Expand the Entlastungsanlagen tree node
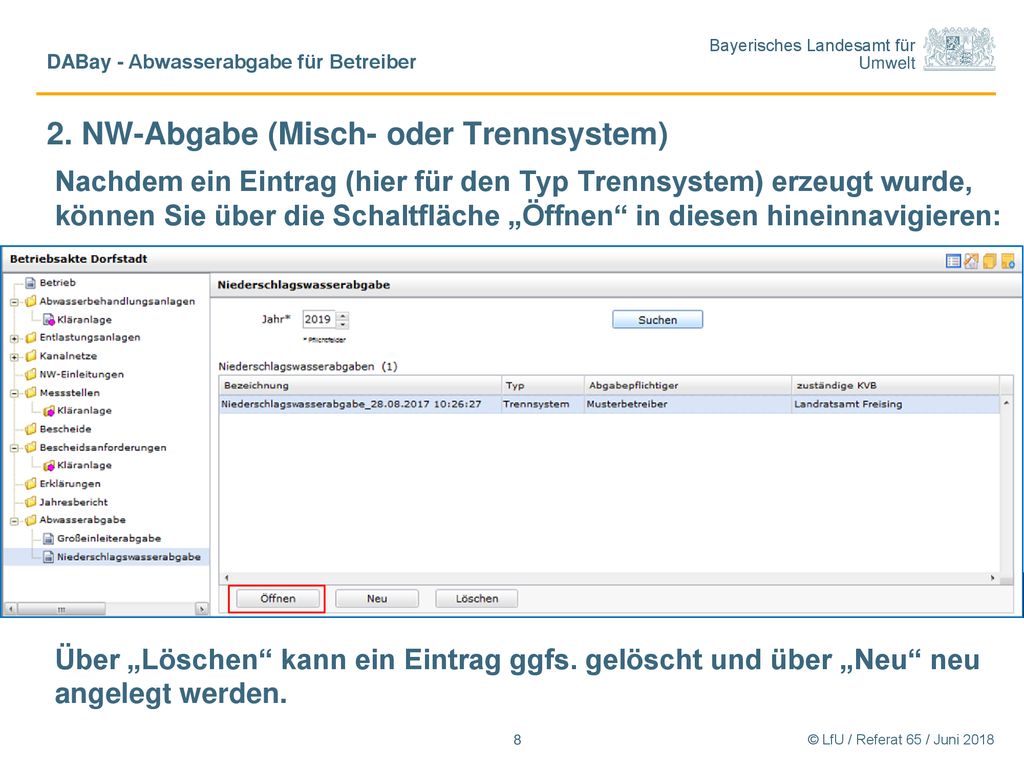1024x768 pixels. click(x=14, y=338)
